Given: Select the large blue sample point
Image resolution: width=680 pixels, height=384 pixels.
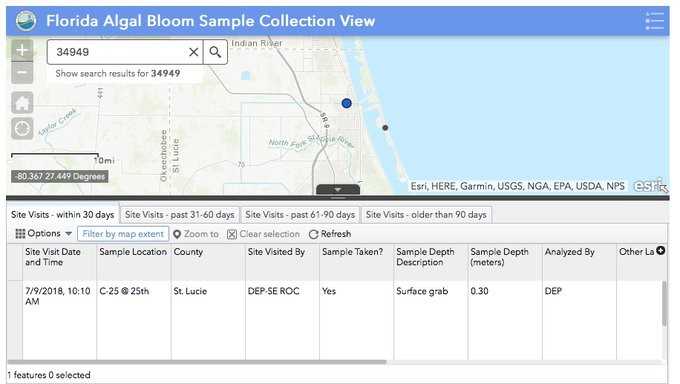Looking at the screenshot, I should pos(346,103).
